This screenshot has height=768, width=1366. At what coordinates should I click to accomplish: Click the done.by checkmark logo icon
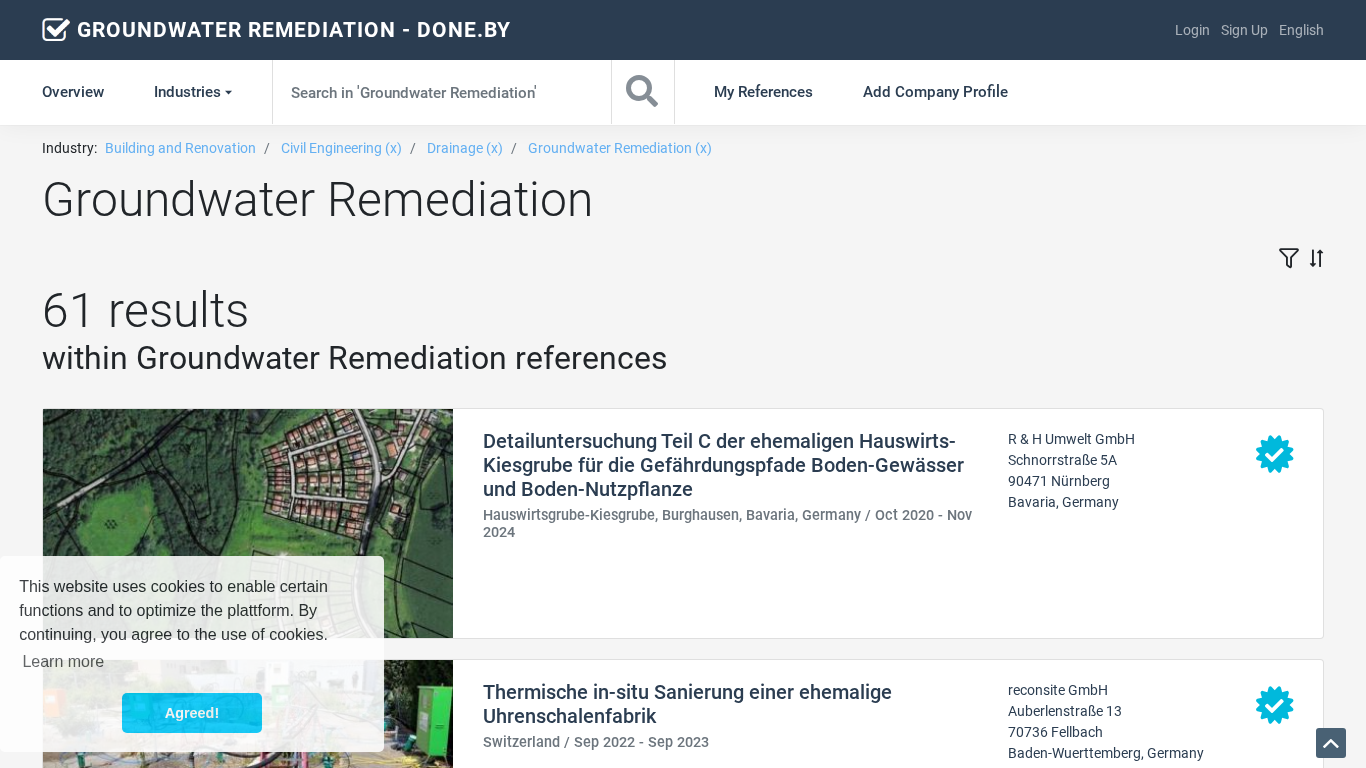56,30
